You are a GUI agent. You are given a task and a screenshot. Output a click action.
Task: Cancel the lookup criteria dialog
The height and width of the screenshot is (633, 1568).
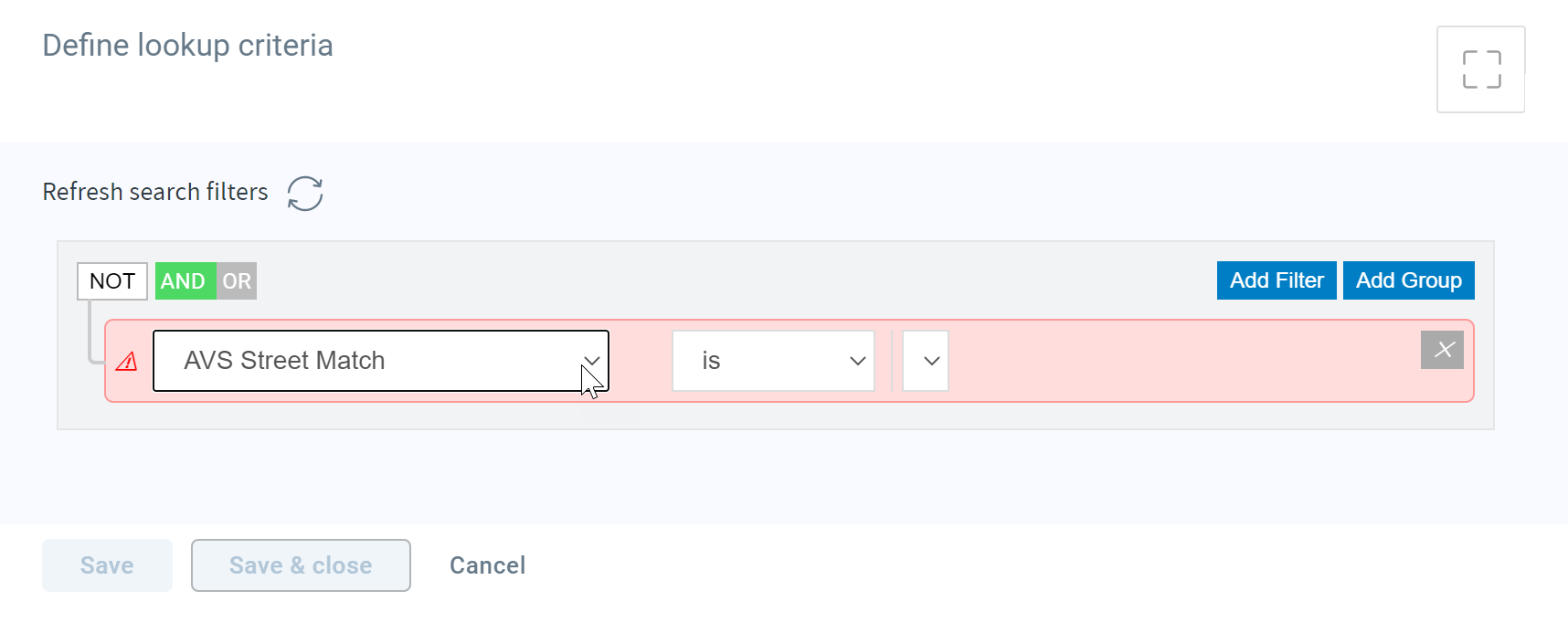pos(488,565)
